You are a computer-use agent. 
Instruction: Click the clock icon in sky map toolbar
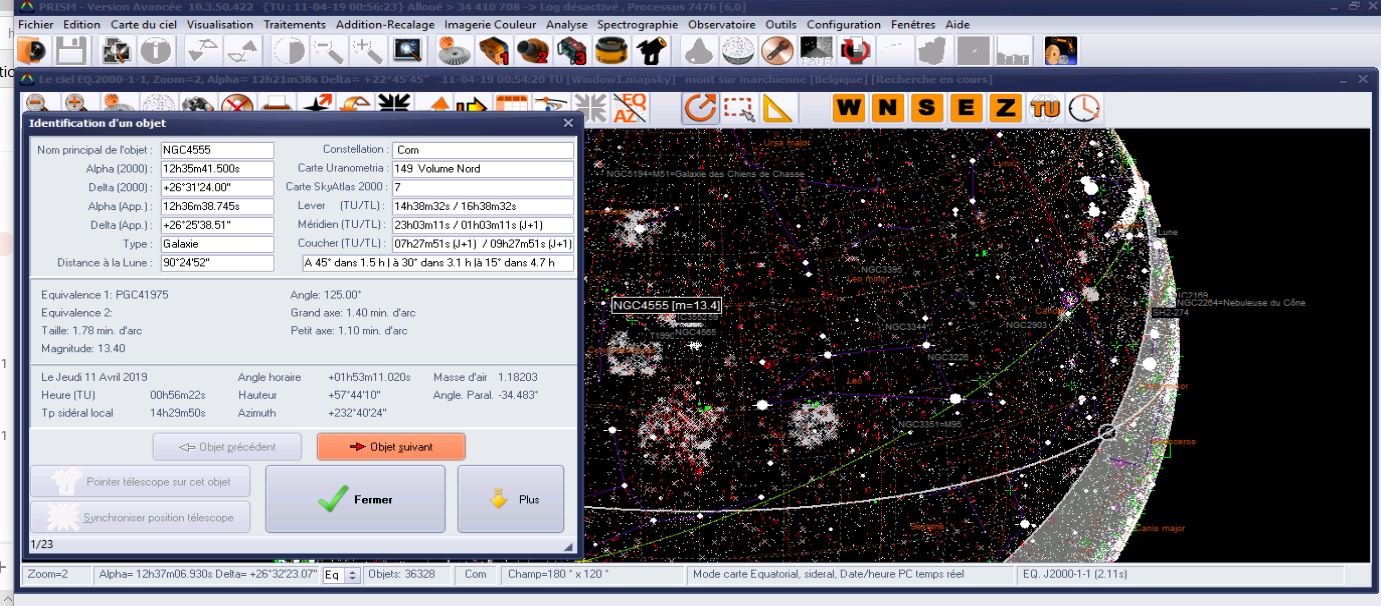(1084, 108)
